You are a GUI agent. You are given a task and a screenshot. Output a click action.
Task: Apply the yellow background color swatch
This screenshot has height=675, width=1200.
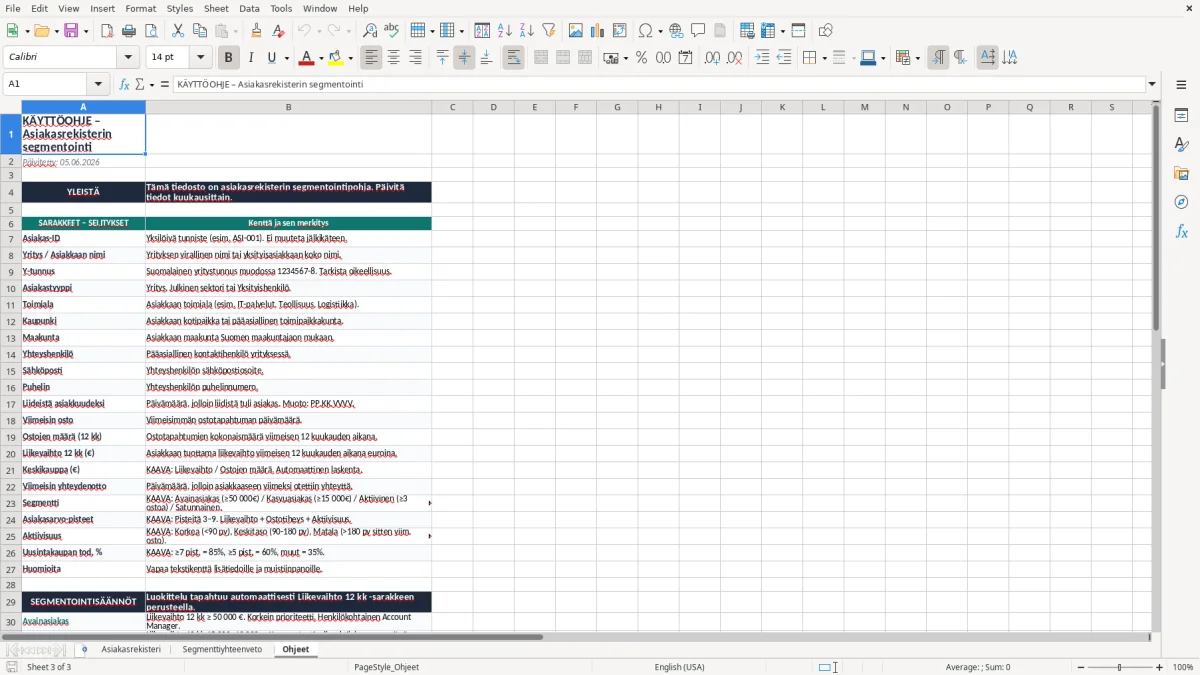click(x=336, y=58)
